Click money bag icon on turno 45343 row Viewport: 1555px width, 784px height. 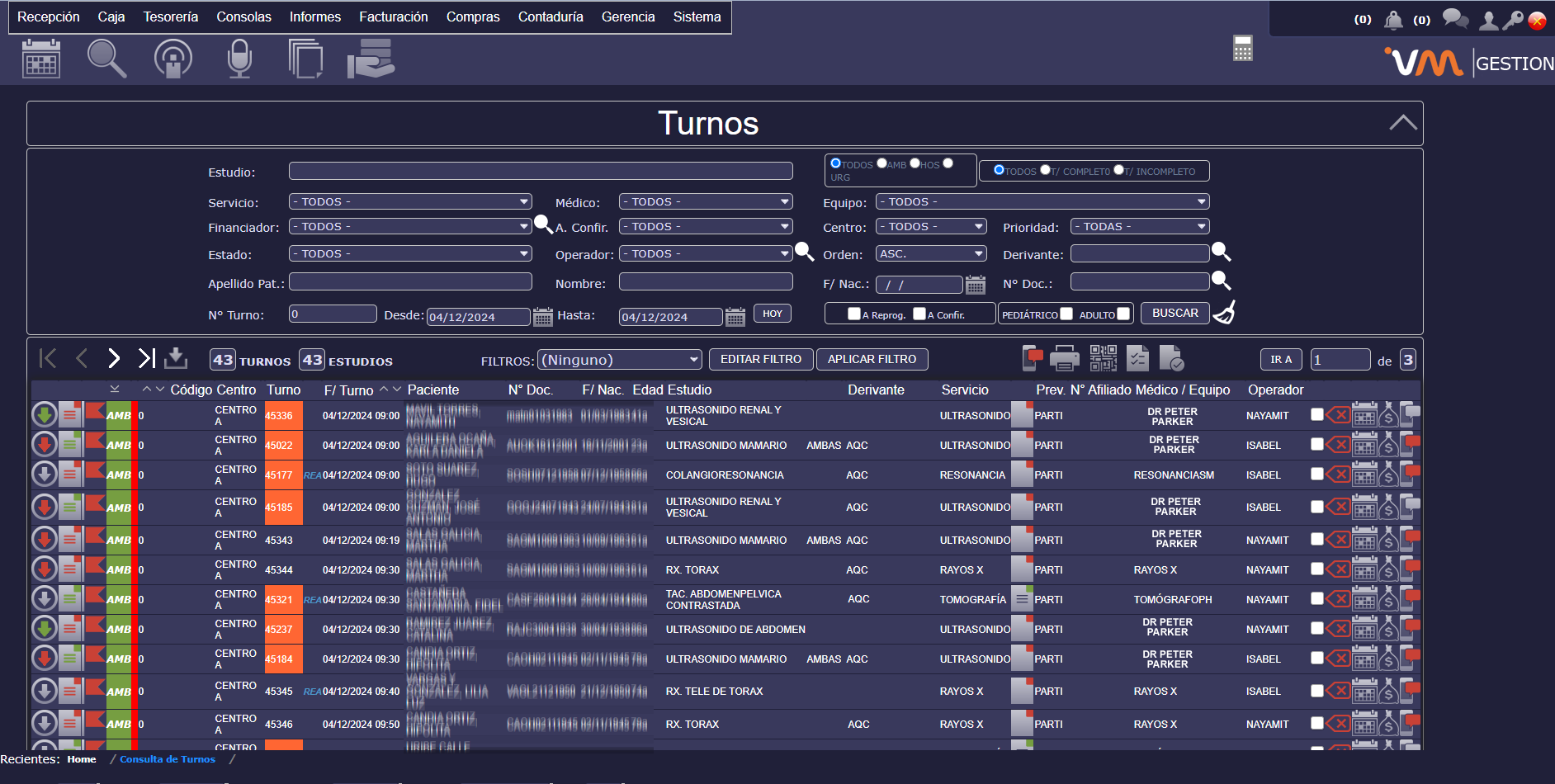point(1389,540)
